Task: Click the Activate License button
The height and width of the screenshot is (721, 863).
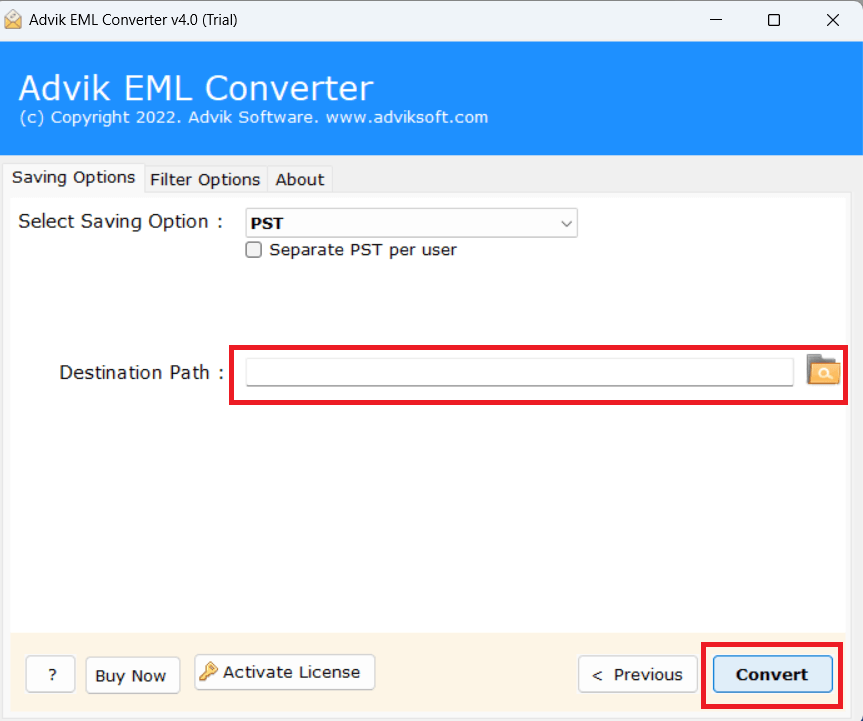Action: click(285, 672)
